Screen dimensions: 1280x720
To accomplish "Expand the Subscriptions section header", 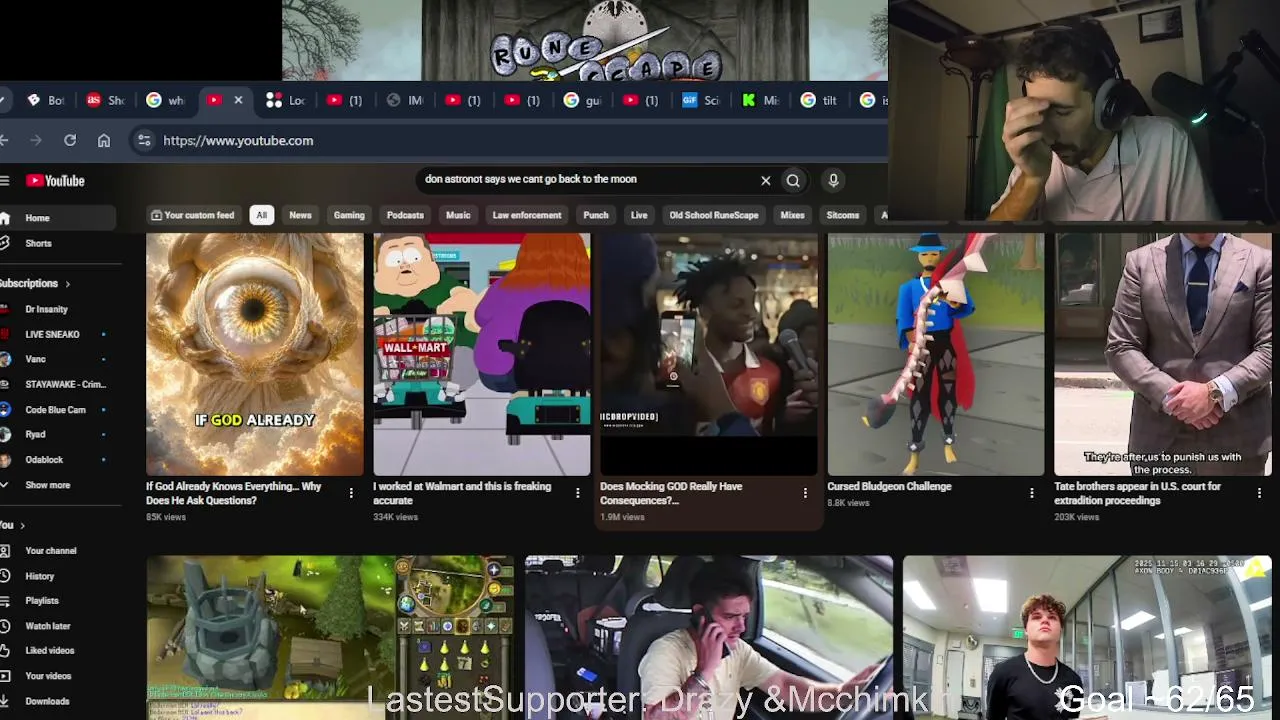I will [36, 284].
